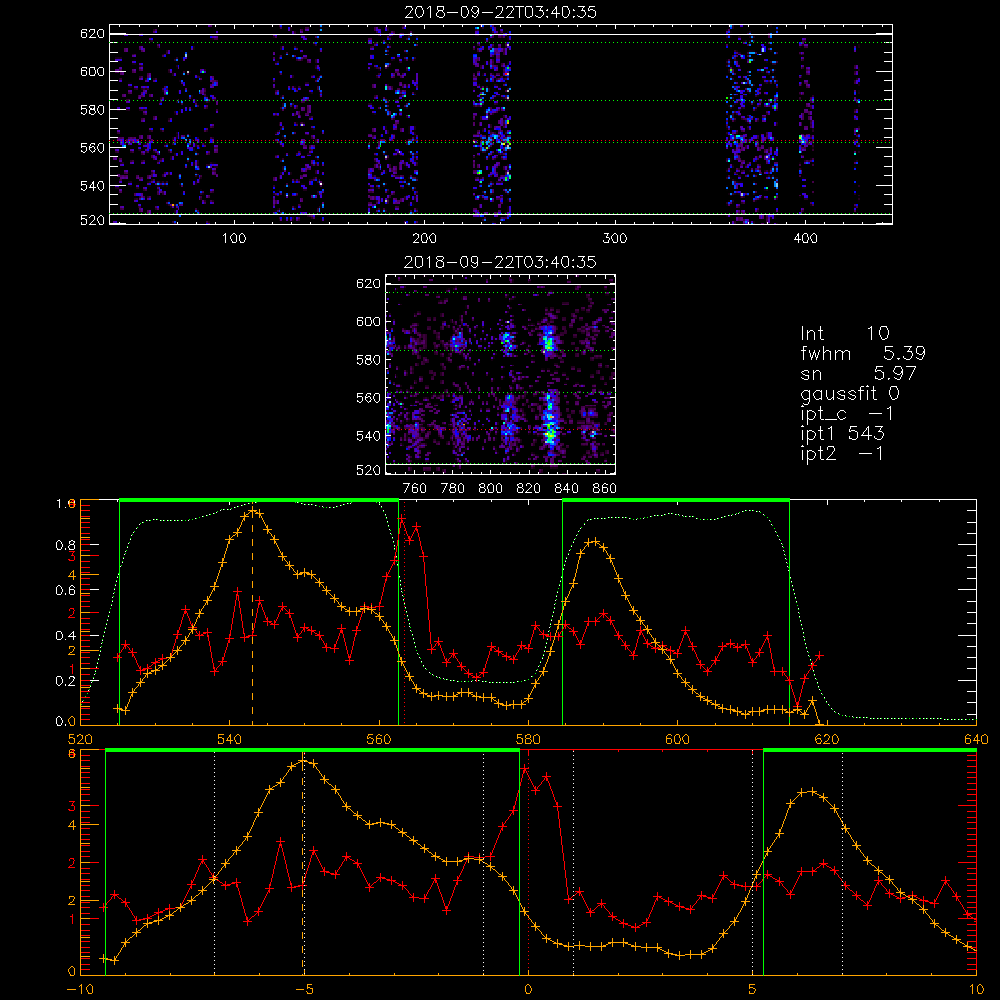This screenshot has width=1000, height=1000.
Task: Select the 'Int 10' parameter line
Action: [x=845, y=334]
